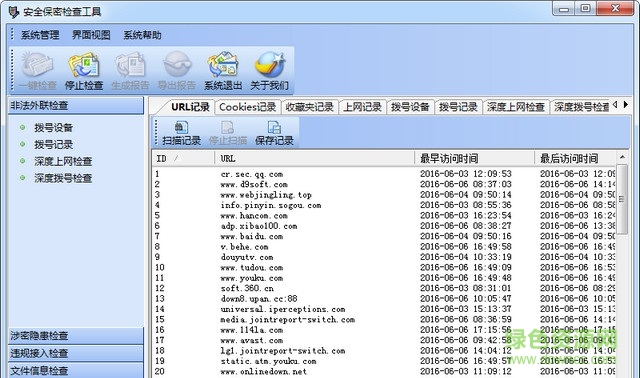The width and height of the screenshot is (640, 378).
Task: Switch to the 深度拨号检查 tab
Action: coord(580,107)
